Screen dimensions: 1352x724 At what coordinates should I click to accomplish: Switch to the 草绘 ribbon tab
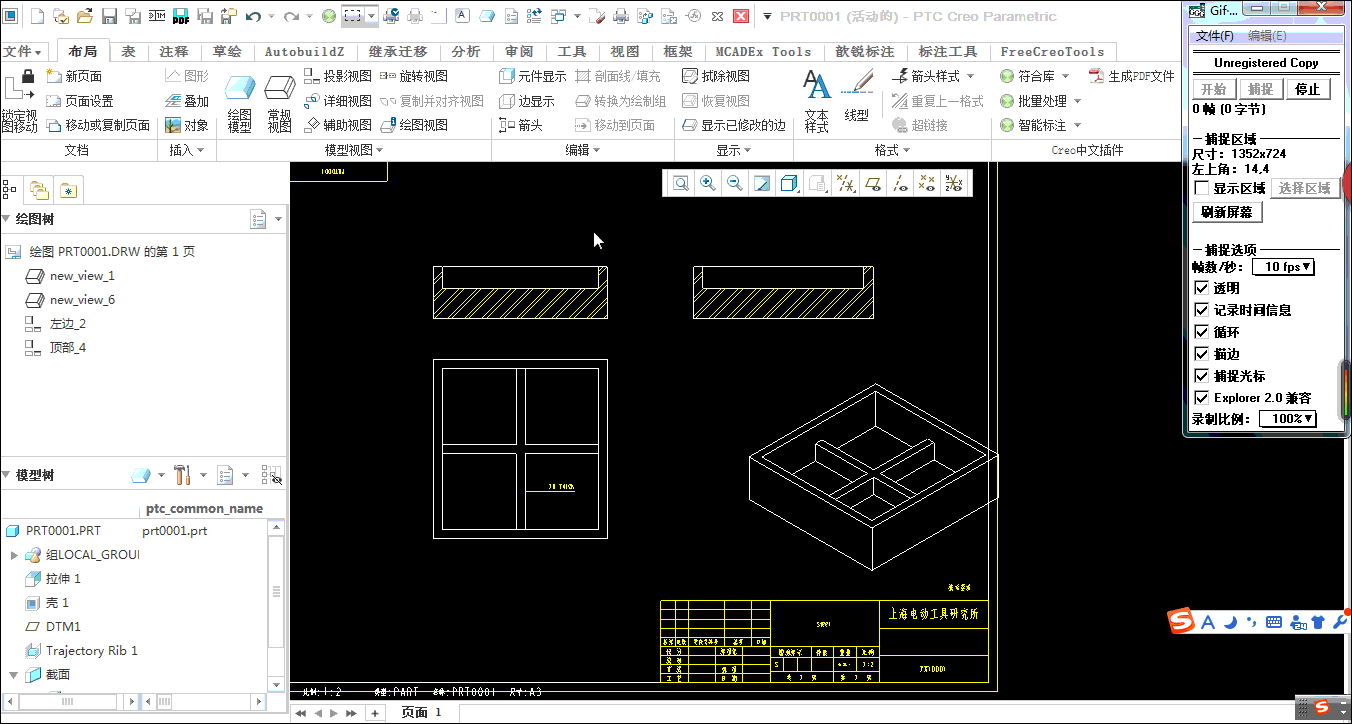point(226,52)
